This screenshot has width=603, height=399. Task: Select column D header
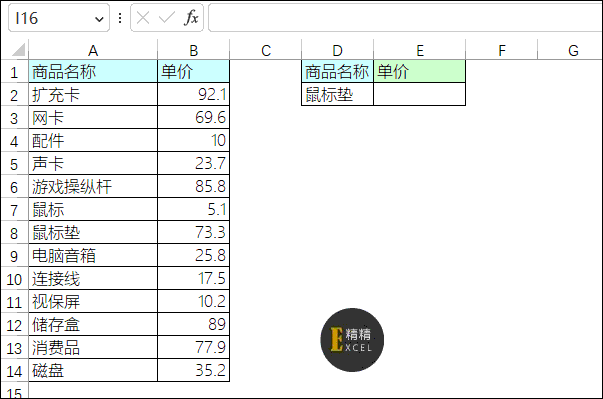point(337,50)
